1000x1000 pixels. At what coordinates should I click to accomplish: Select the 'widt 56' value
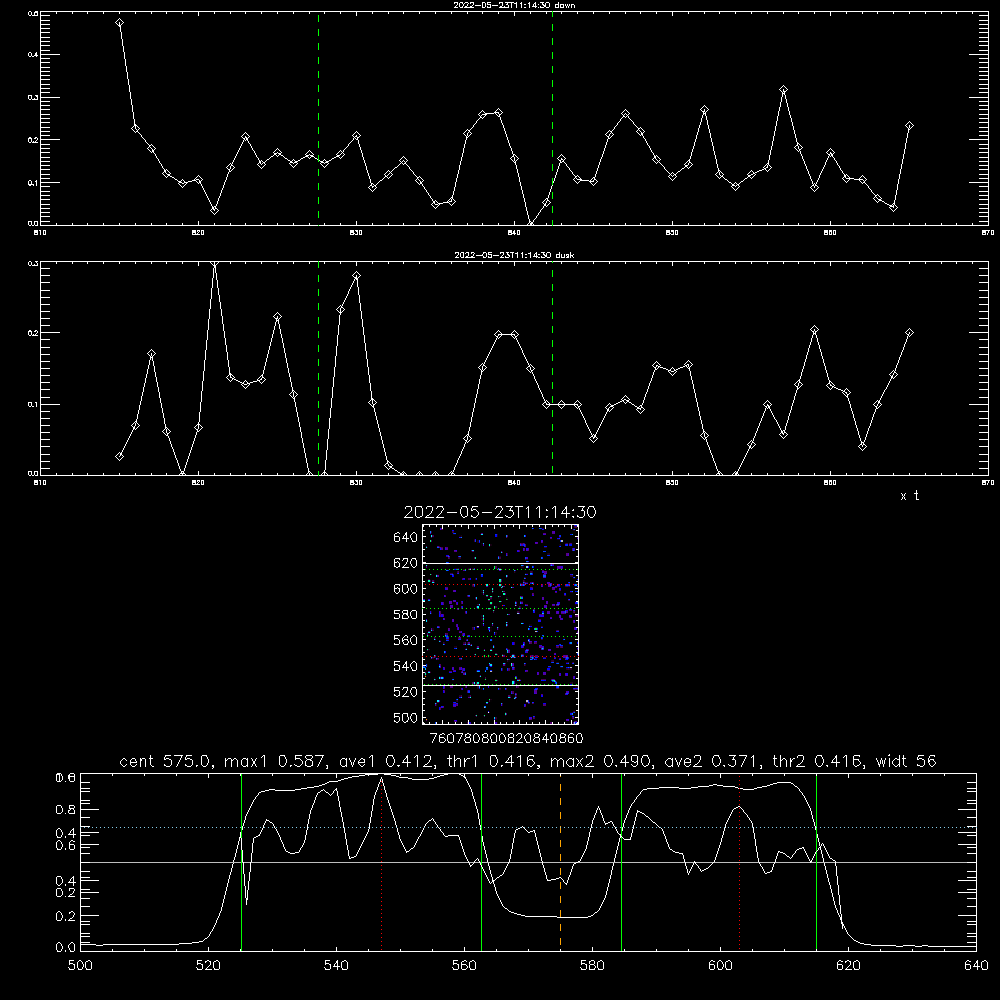[906, 761]
